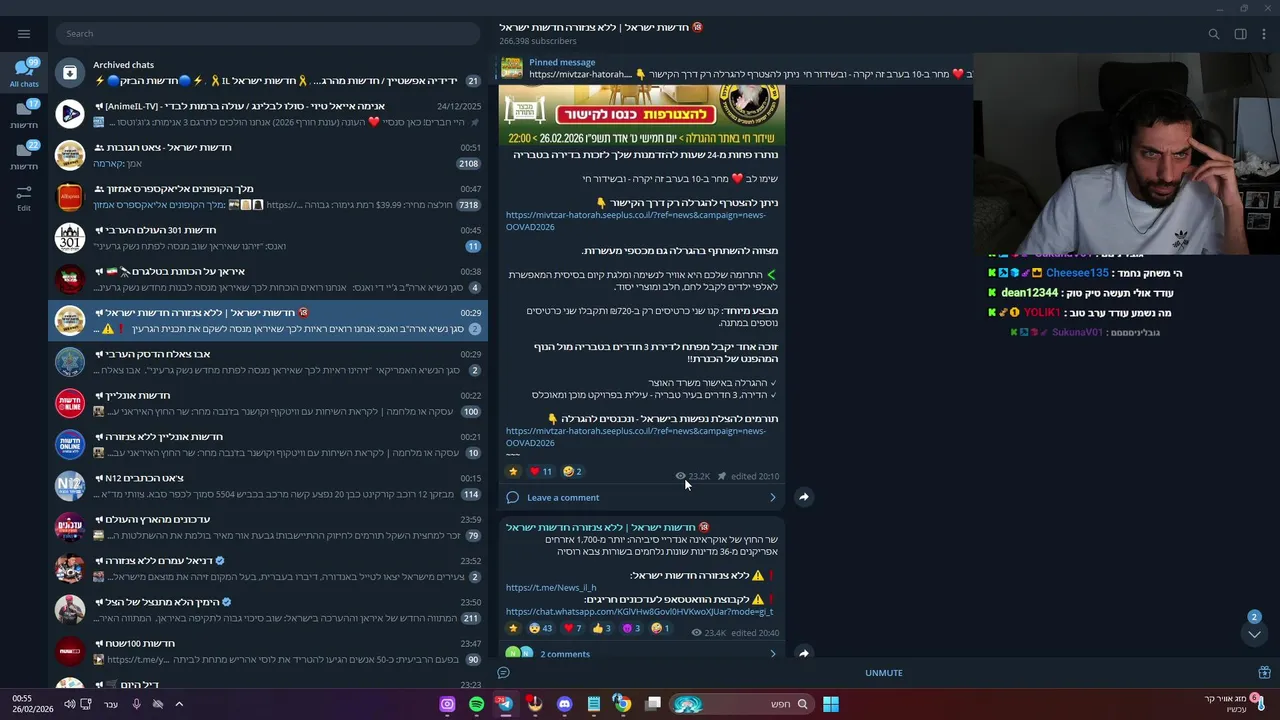
Task: Click the Edit folders button in sidebar
Action: tap(24, 198)
